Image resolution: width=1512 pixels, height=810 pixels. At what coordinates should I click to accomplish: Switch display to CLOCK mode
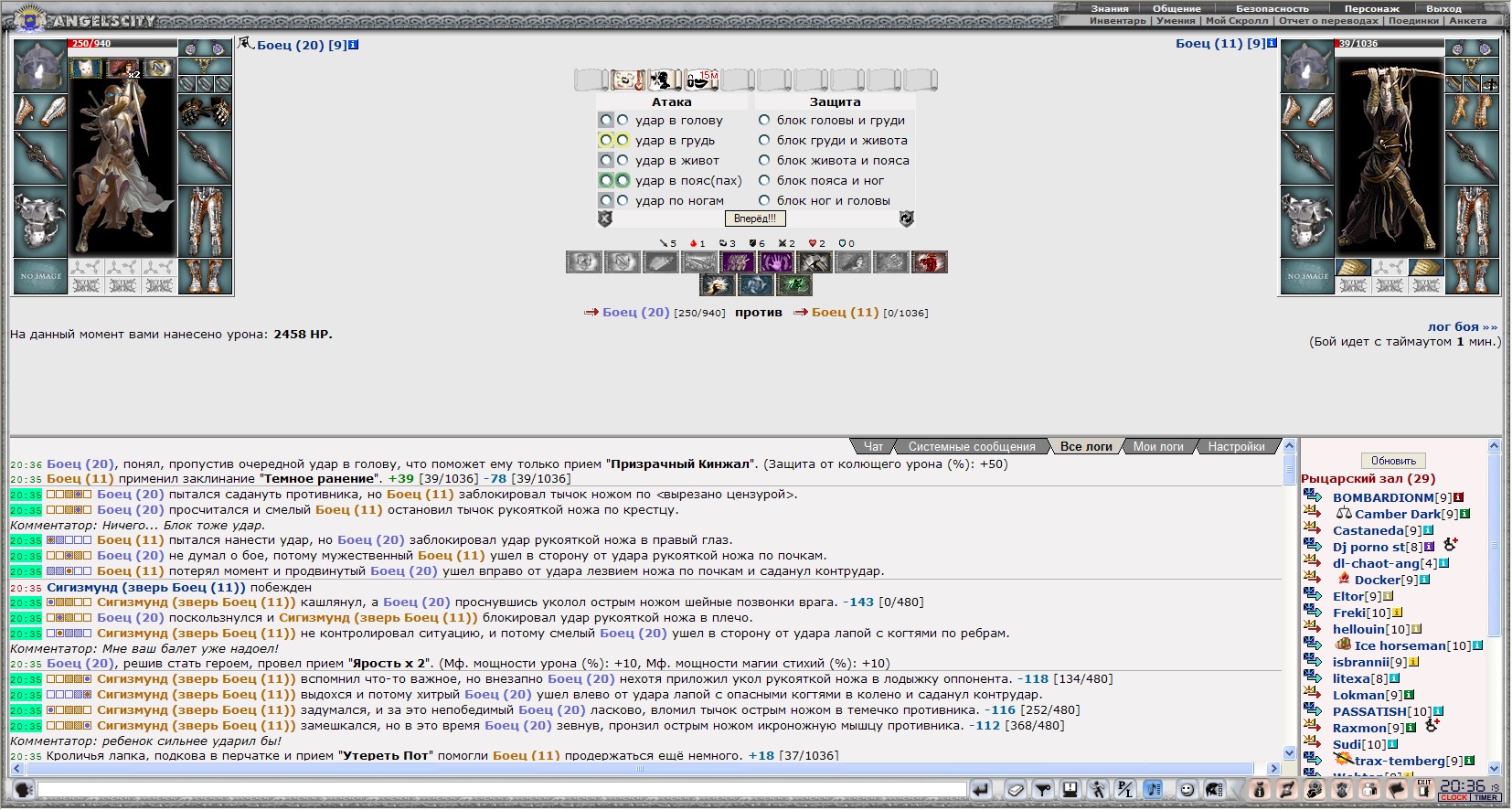click(x=1453, y=797)
